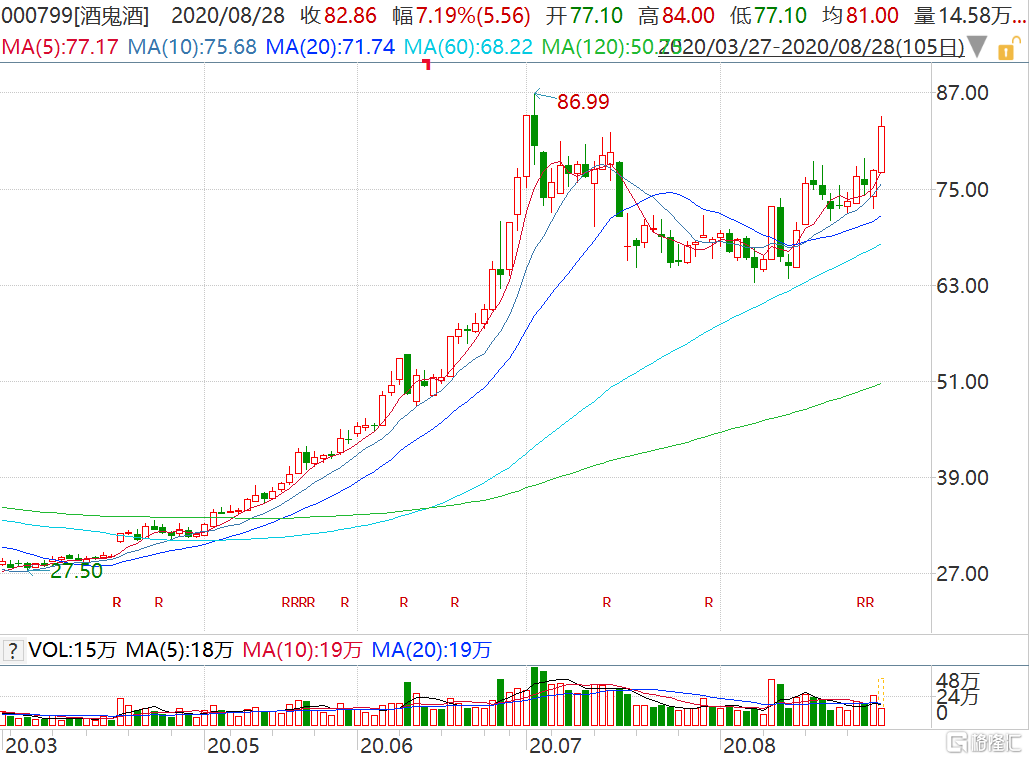Click the average price 均81.00
The width and height of the screenshot is (1029, 761).
tap(860, 16)
